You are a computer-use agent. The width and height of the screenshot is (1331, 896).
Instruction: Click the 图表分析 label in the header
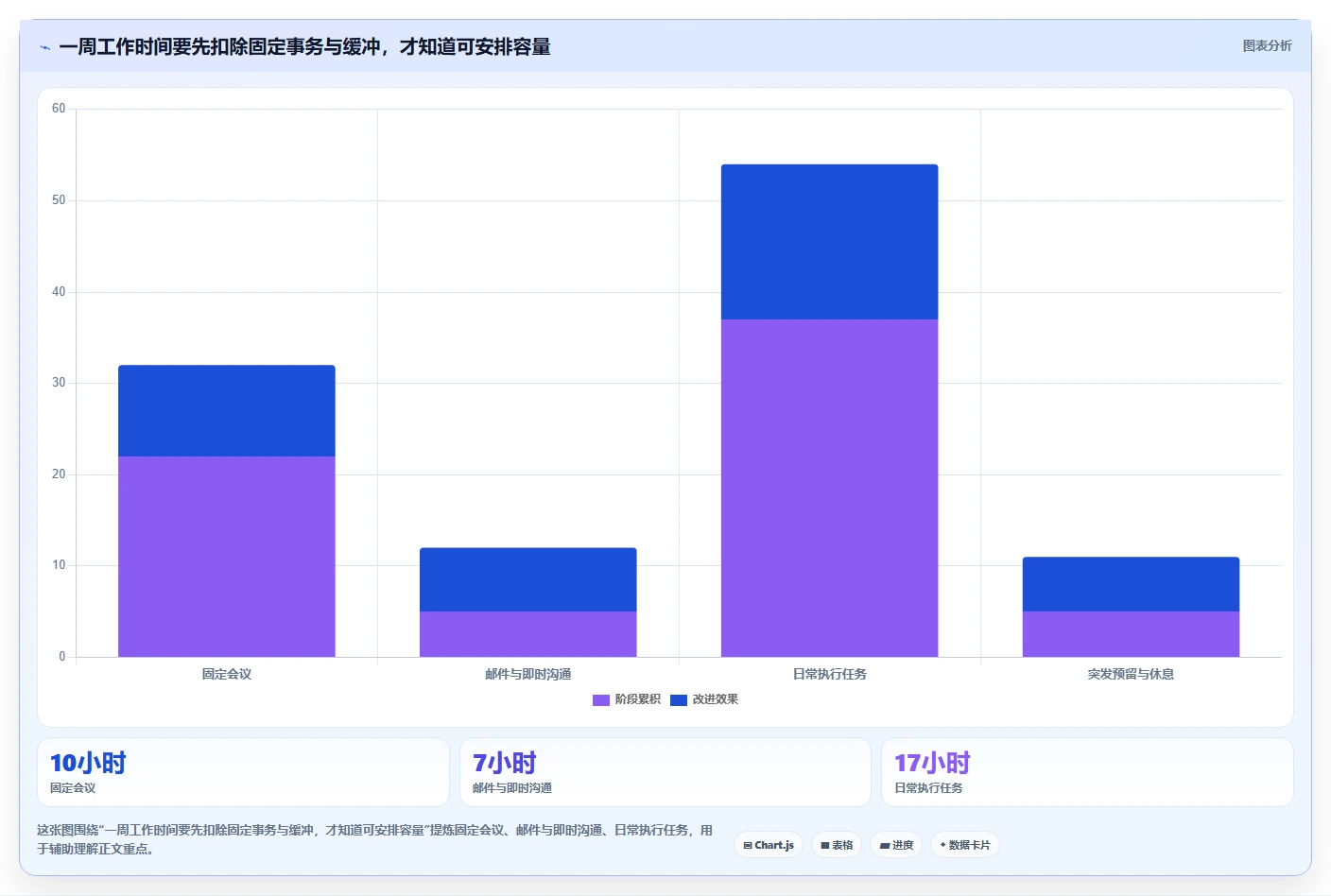click(x=1267, y=45)
